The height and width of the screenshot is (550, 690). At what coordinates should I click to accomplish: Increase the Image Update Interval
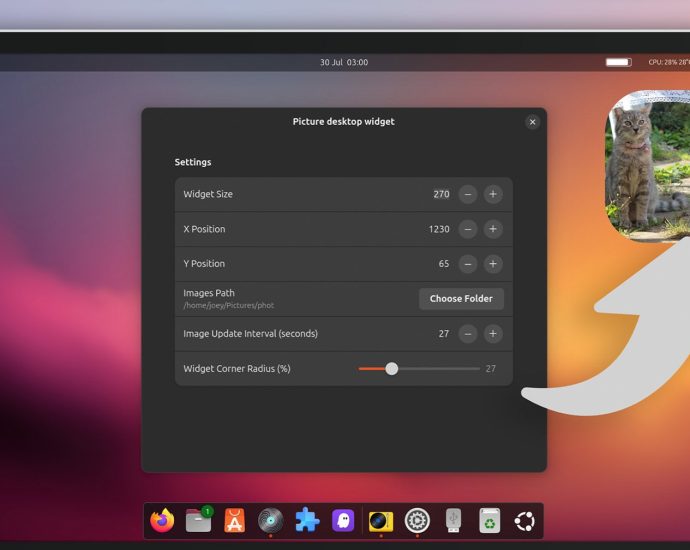point(493,334)
